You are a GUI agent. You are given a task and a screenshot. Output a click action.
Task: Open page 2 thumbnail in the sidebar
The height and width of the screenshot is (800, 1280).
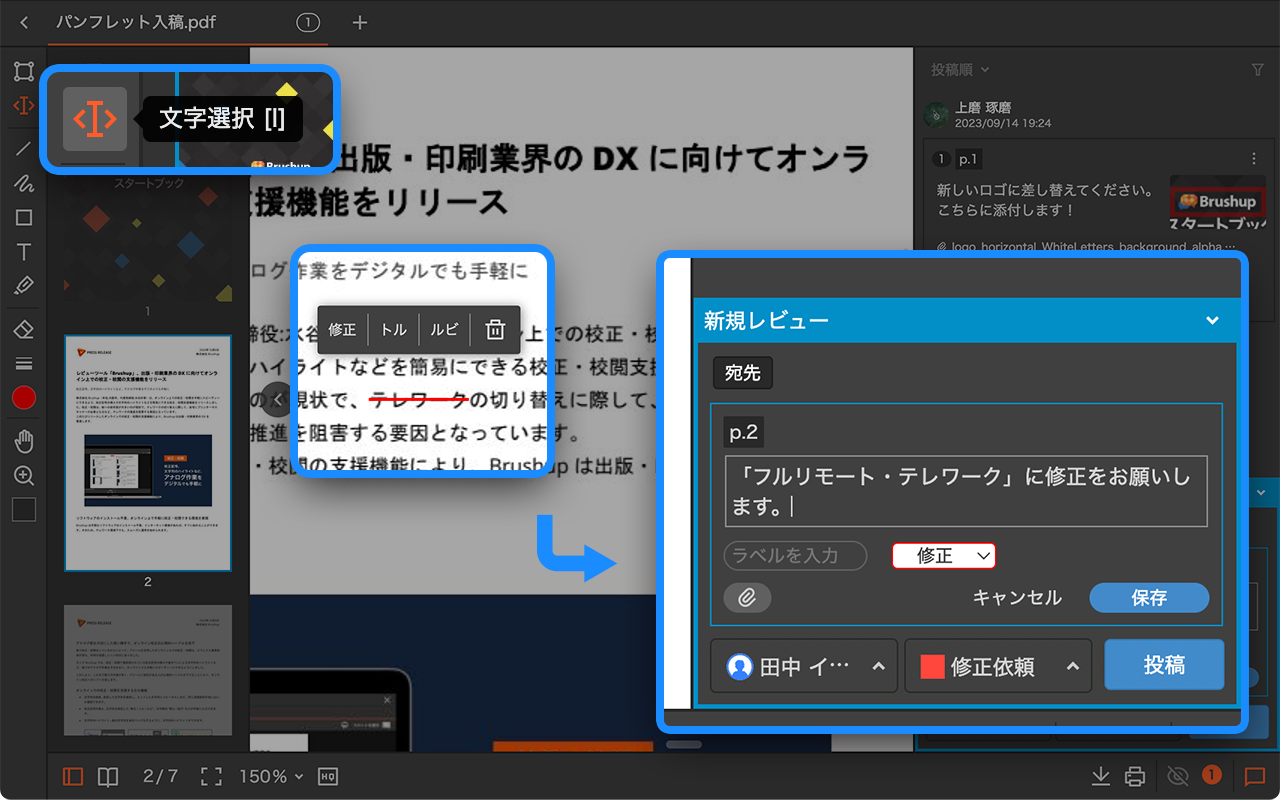pos(148,453)
